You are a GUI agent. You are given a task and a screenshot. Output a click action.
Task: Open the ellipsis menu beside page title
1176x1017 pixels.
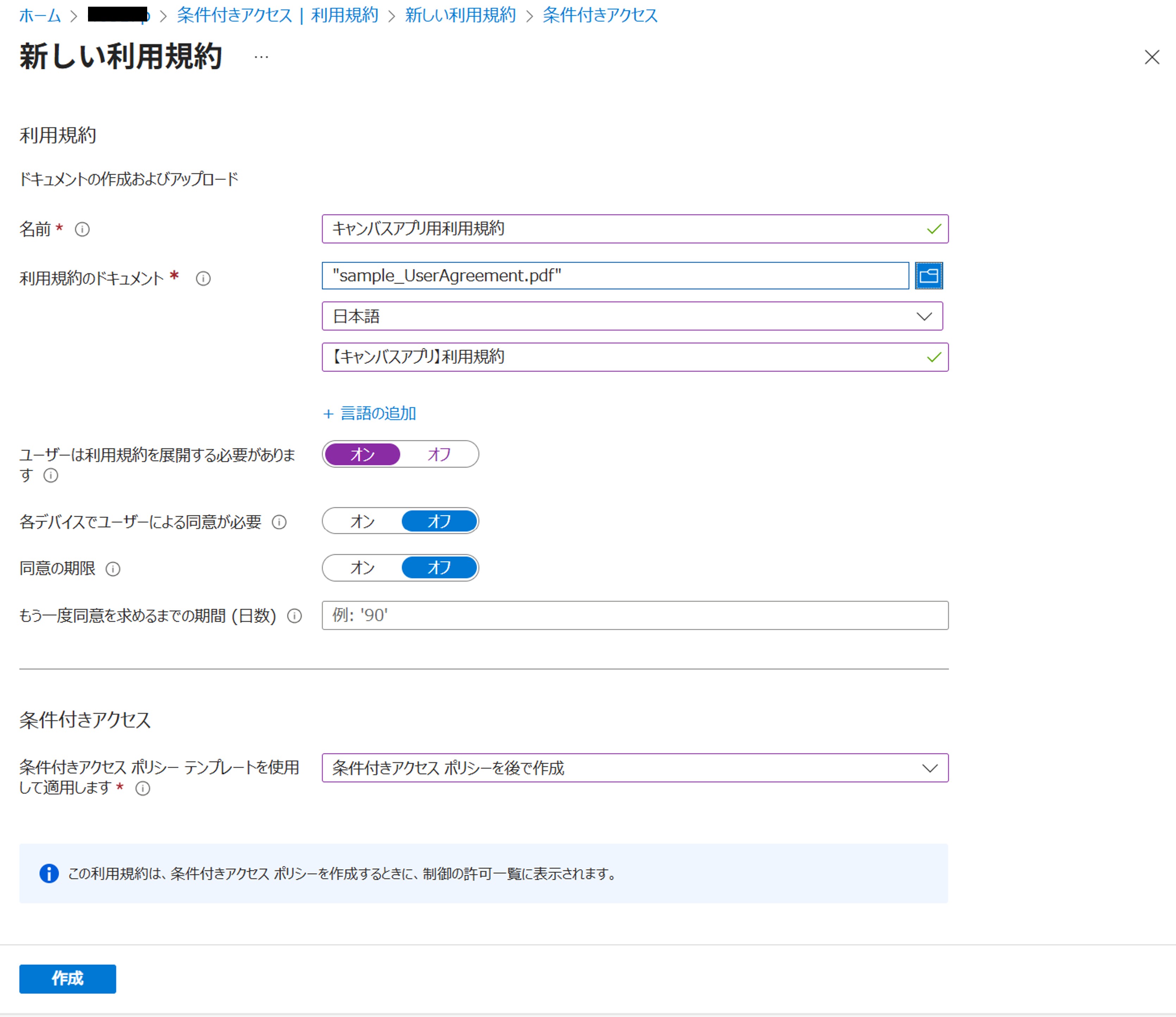pos(261,57)
